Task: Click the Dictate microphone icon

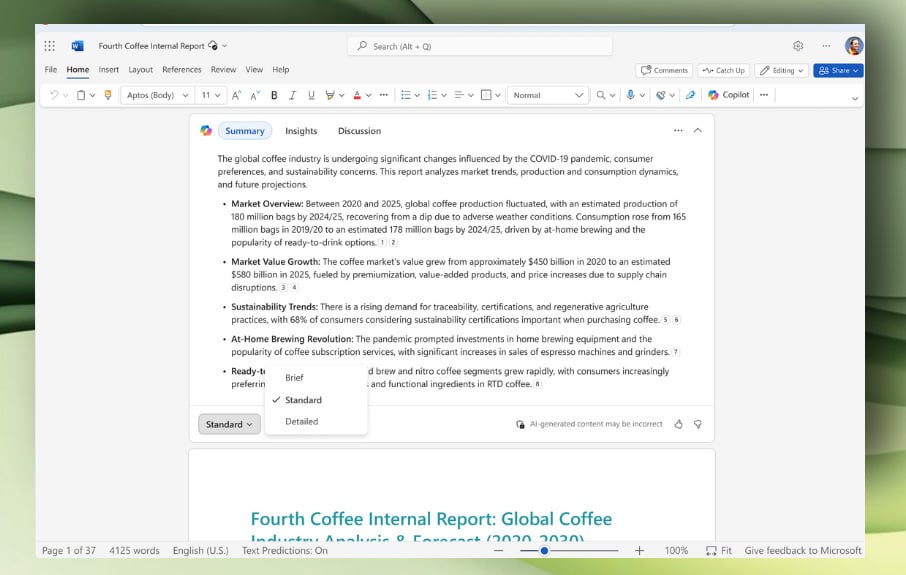Action: click(630, 95)
